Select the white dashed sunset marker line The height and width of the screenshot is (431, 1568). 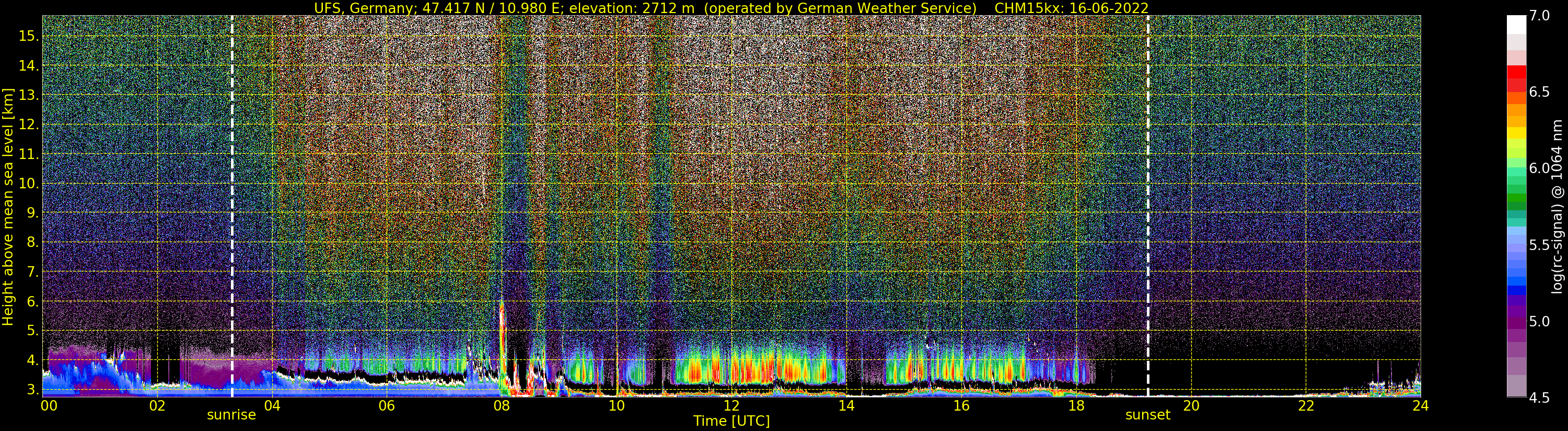coord(1148,206)
